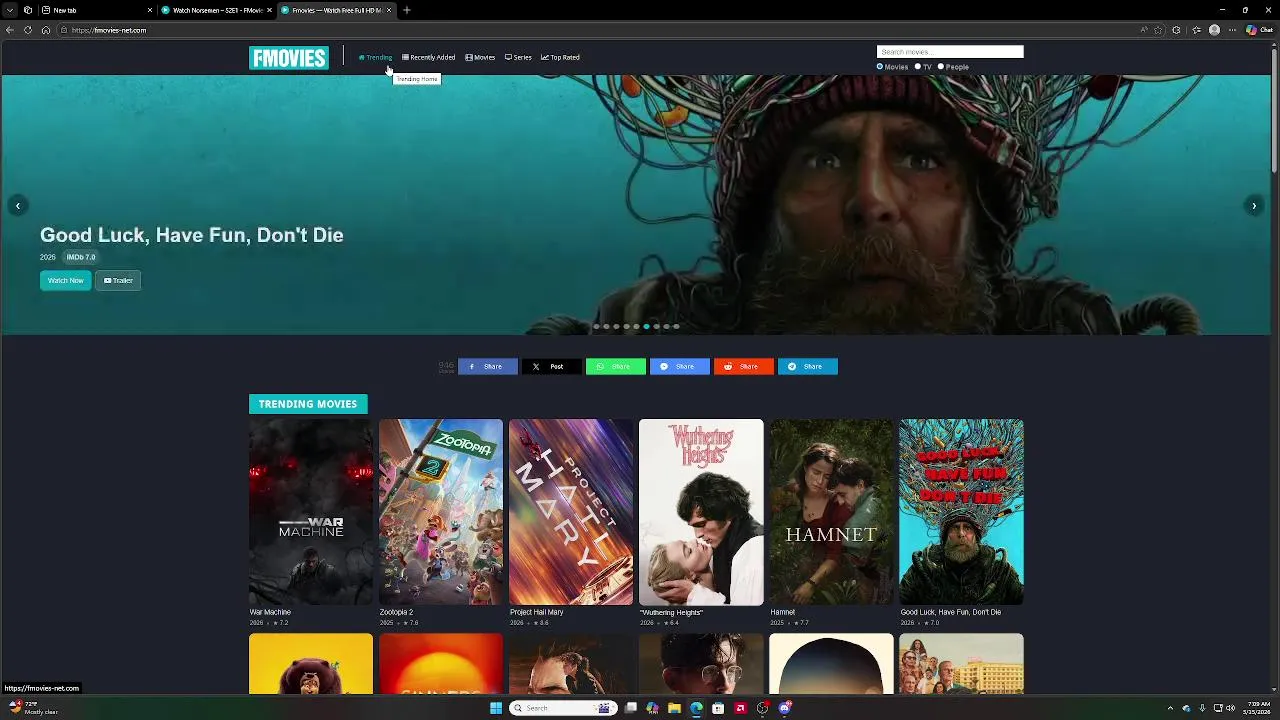Open Microsoft Store from the taskbar
1280x720 pixels.
[x=718, y=708]
